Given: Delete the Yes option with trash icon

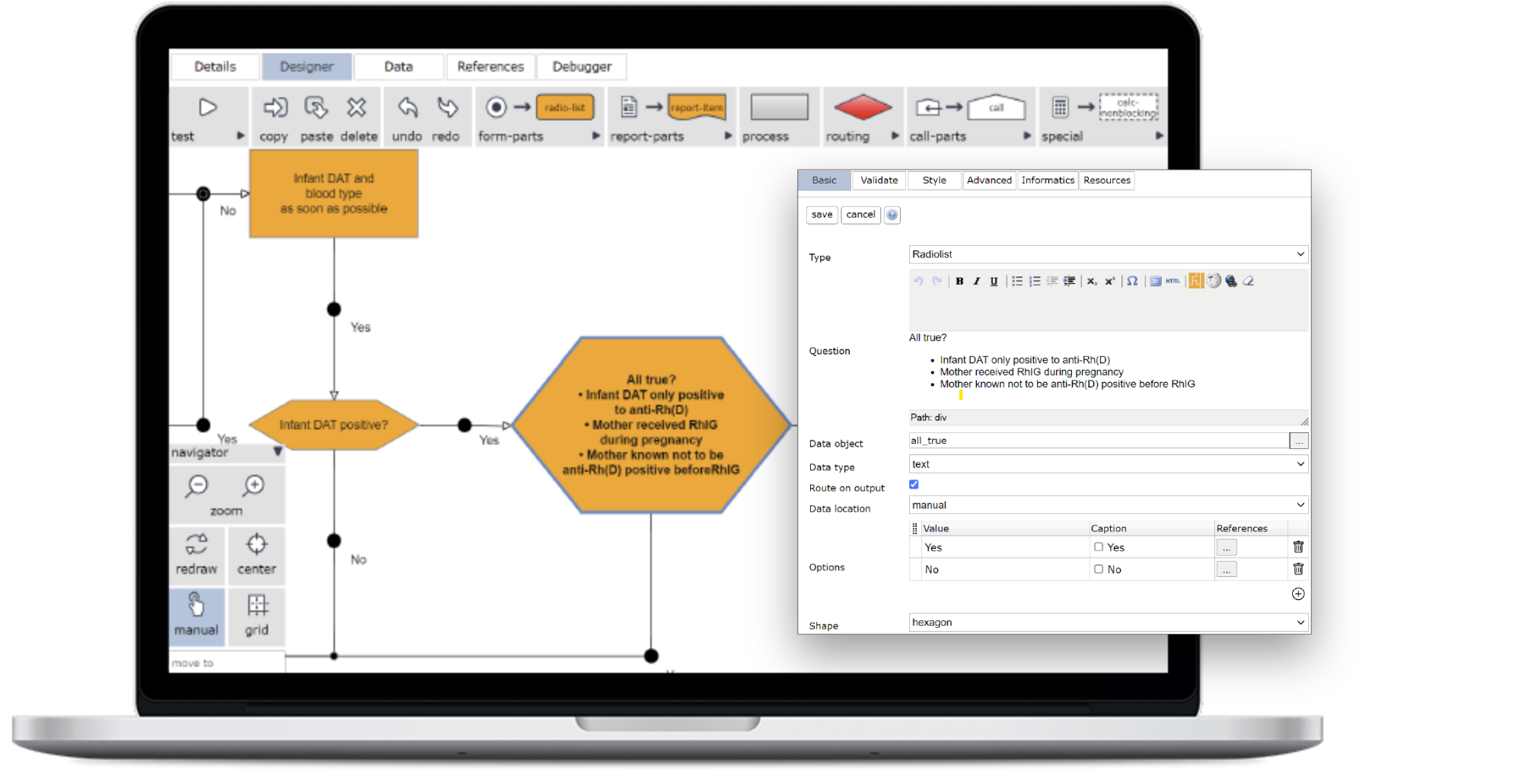Looking at the screenshot, I should click(x=1298, y=547).
